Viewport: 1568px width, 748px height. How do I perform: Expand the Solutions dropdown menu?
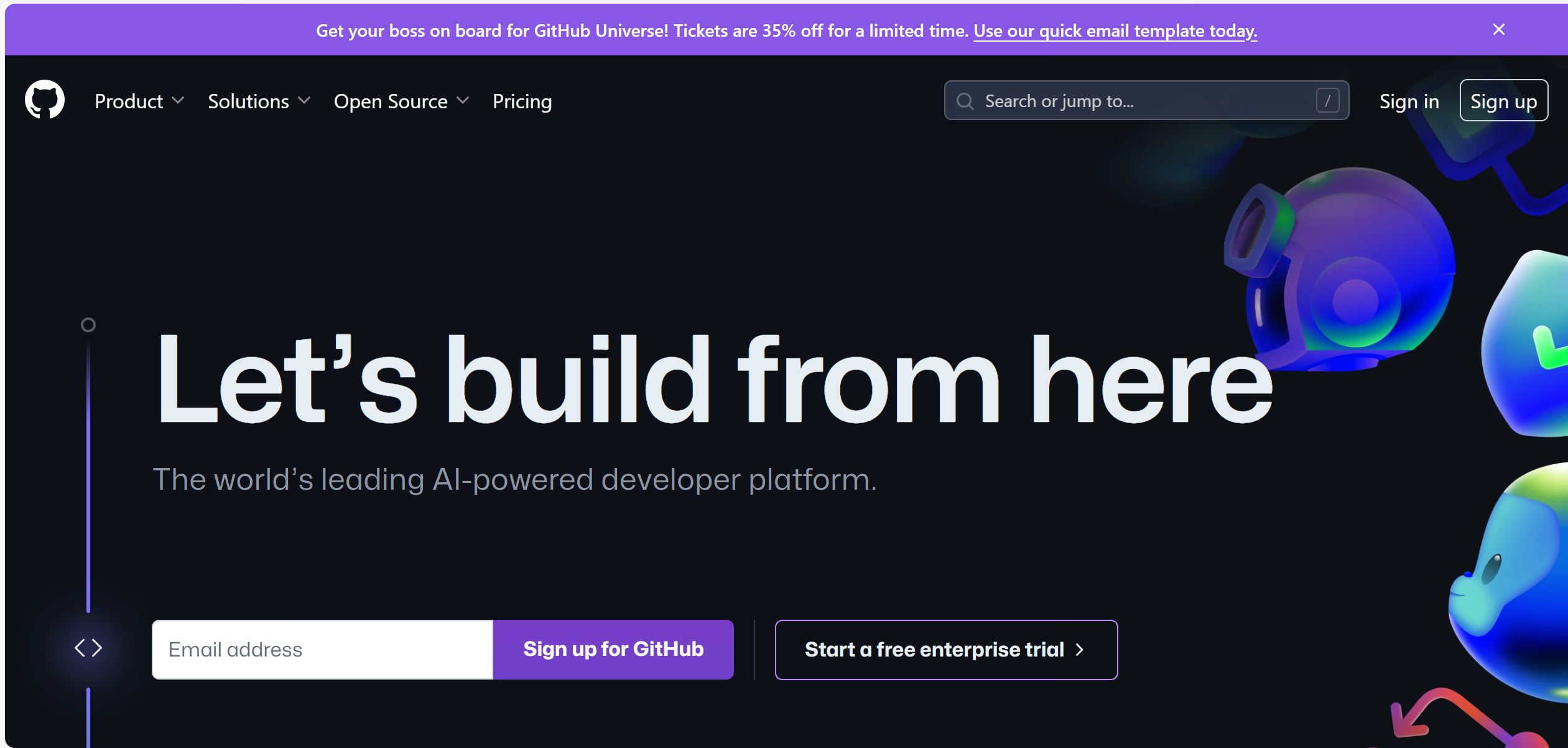(x=259, y=101)
